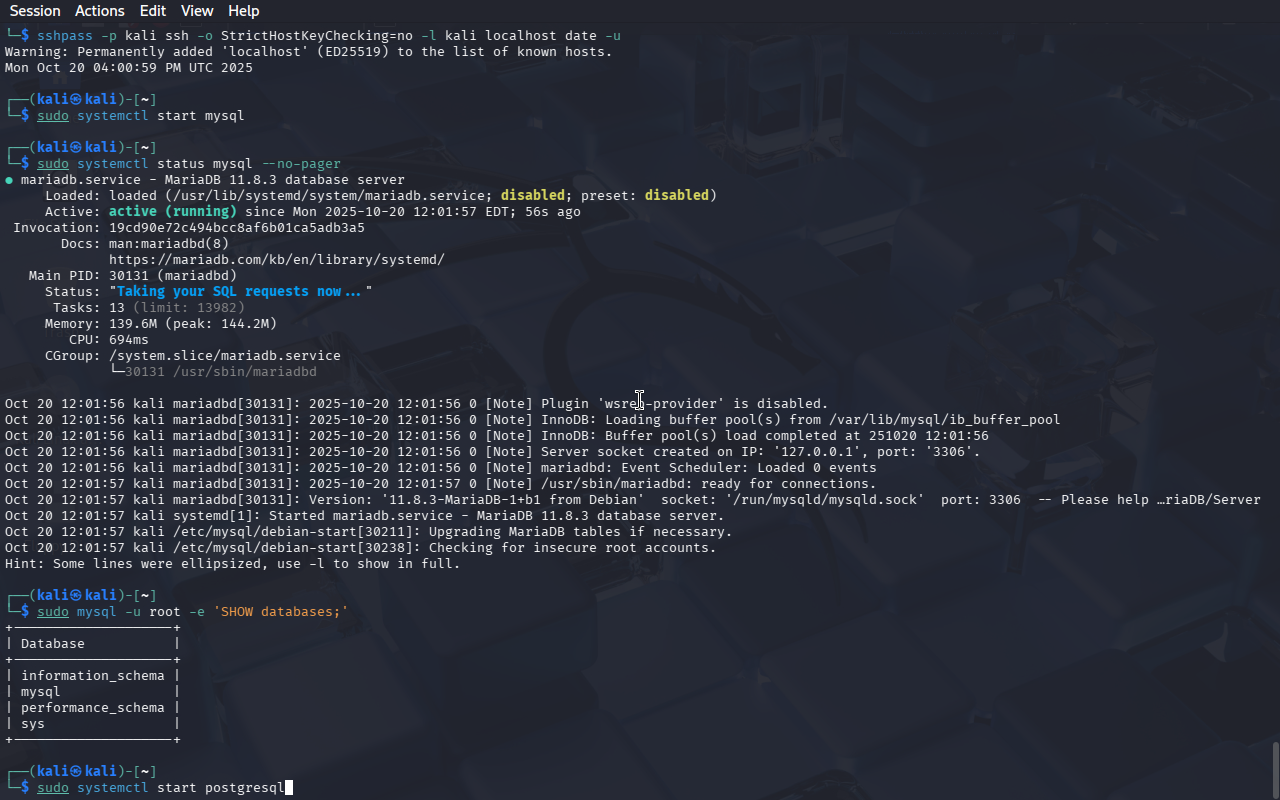This screenshot has width=1280, height=800.
Task: Open the Session menu
Action: pyautogui.click(x=35, y=11)
